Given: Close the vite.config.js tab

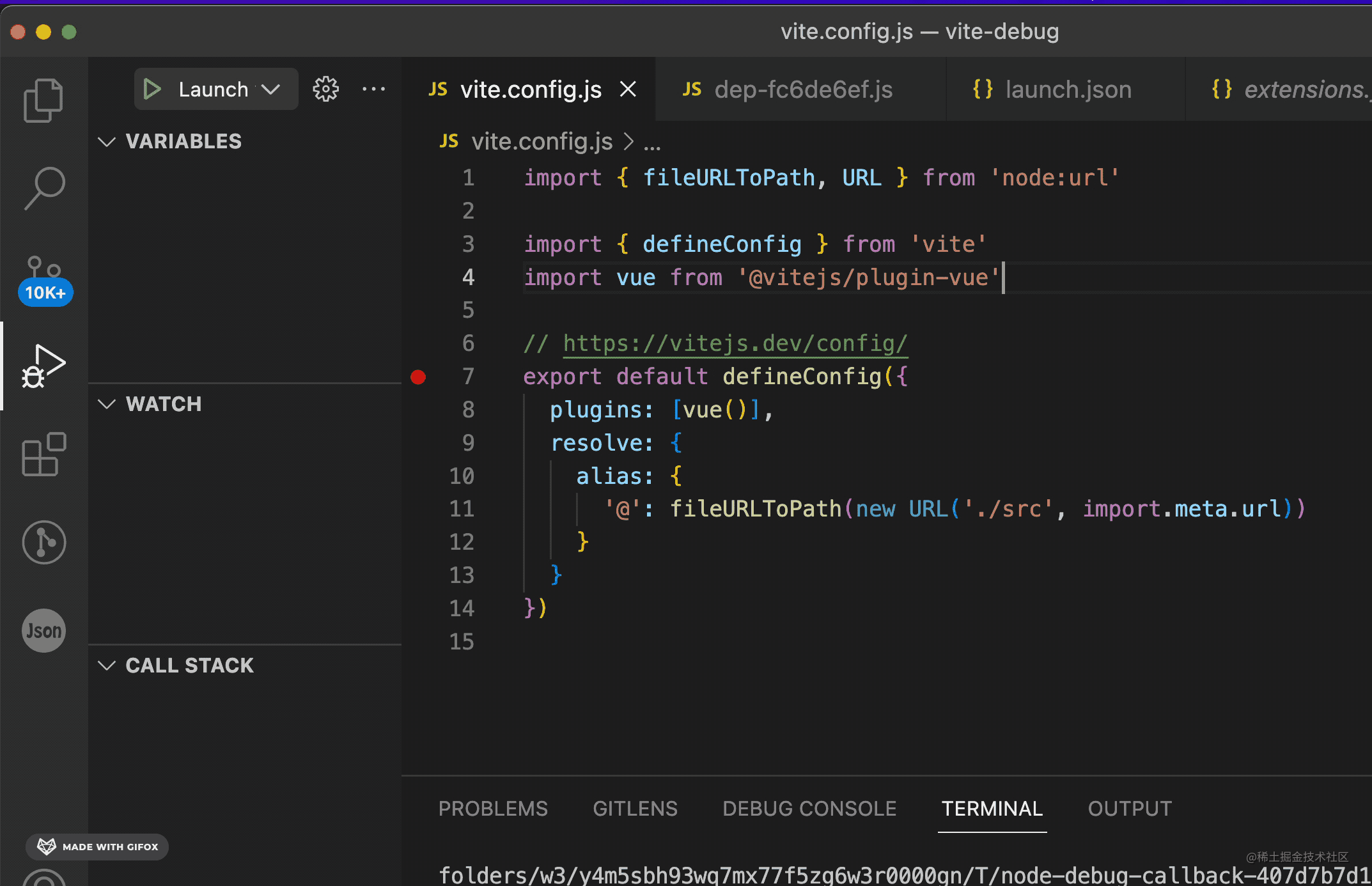Looking at the screenshot, I should tap(628, 89).
